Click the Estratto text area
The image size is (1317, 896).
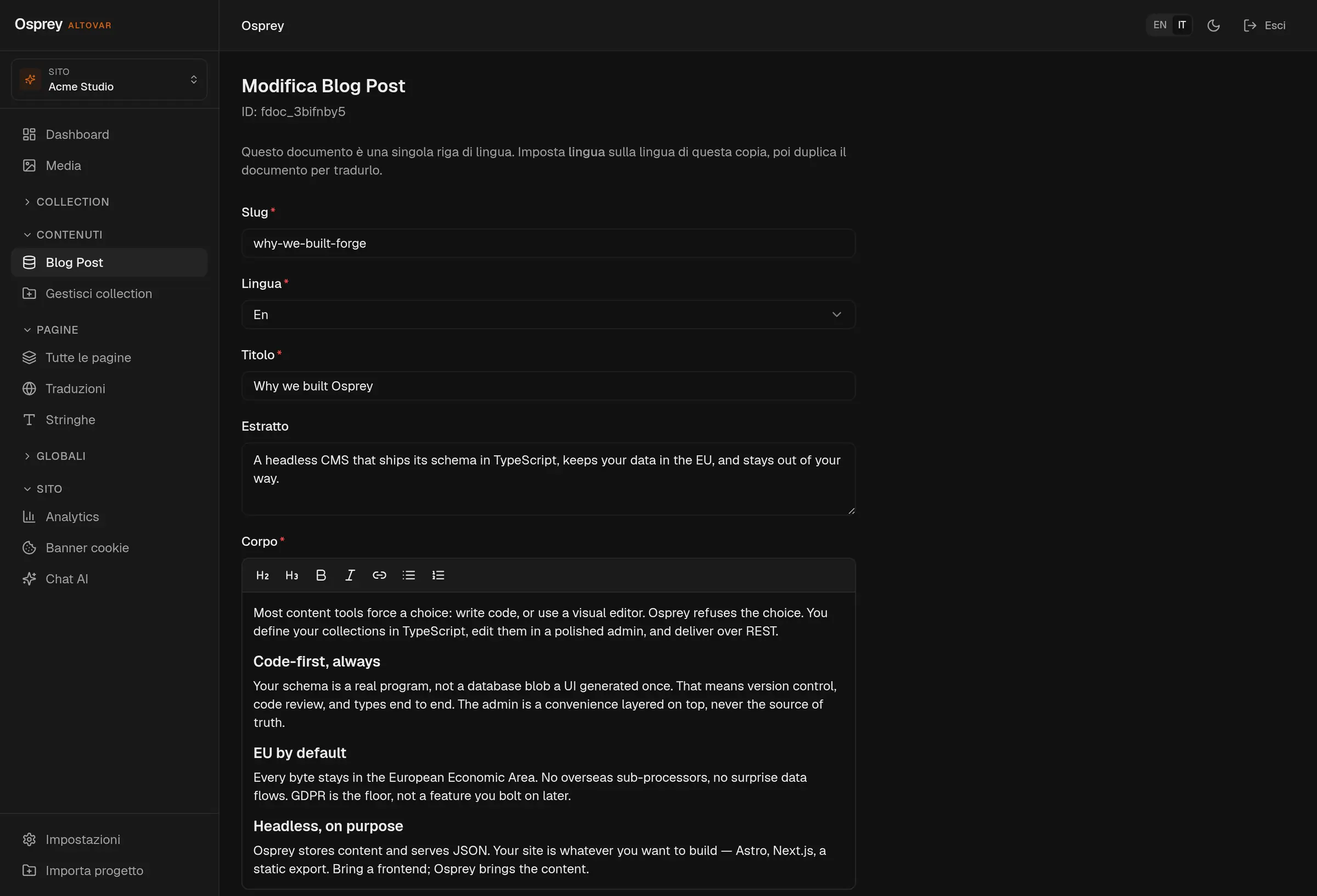pyautogui.click(x=548, y=479)
